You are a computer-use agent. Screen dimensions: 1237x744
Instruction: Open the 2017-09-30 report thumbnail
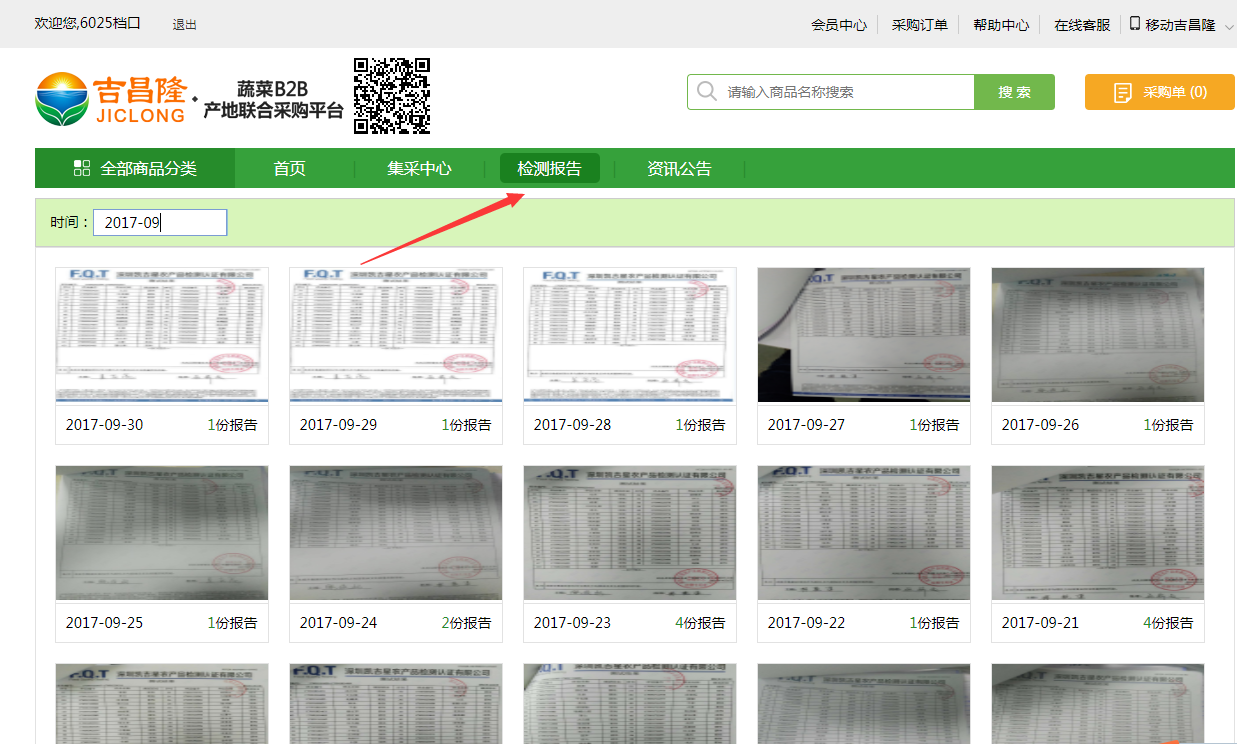tap(162, 335)
